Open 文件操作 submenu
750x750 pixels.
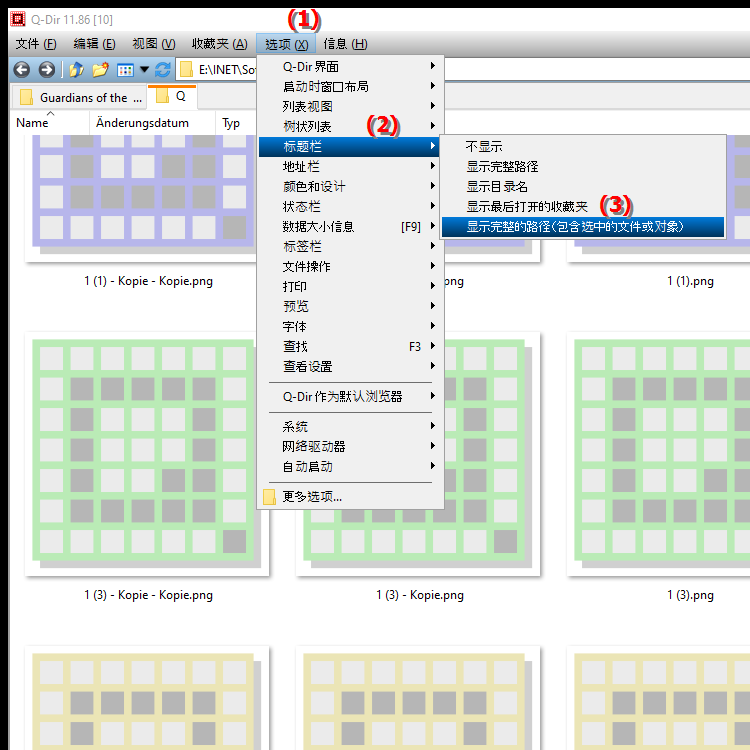[351, 266]
